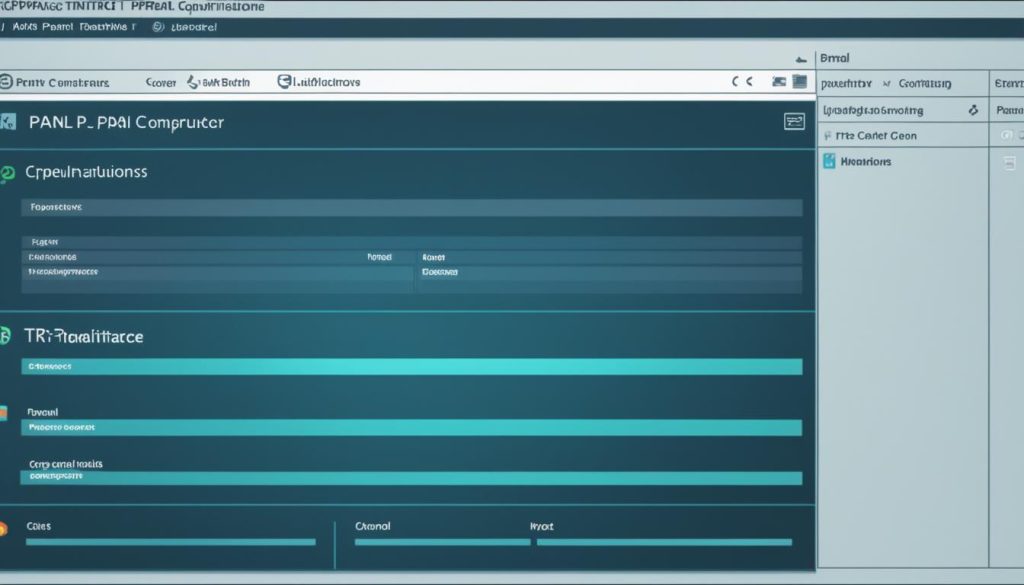Click the bar under Irvot
This screenshot has height=585, width=1024.
[664, 542]
